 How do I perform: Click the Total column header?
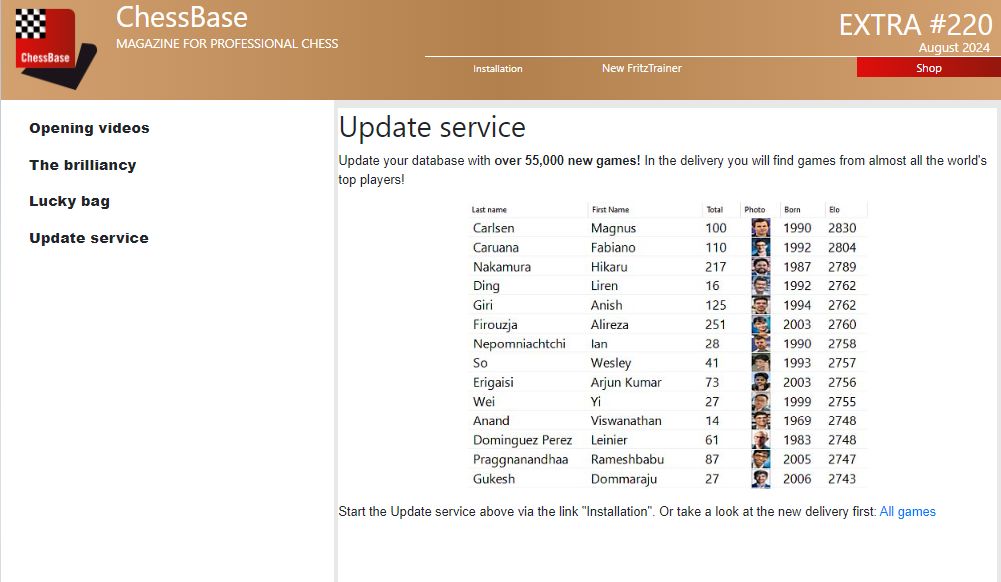point(714,209)
